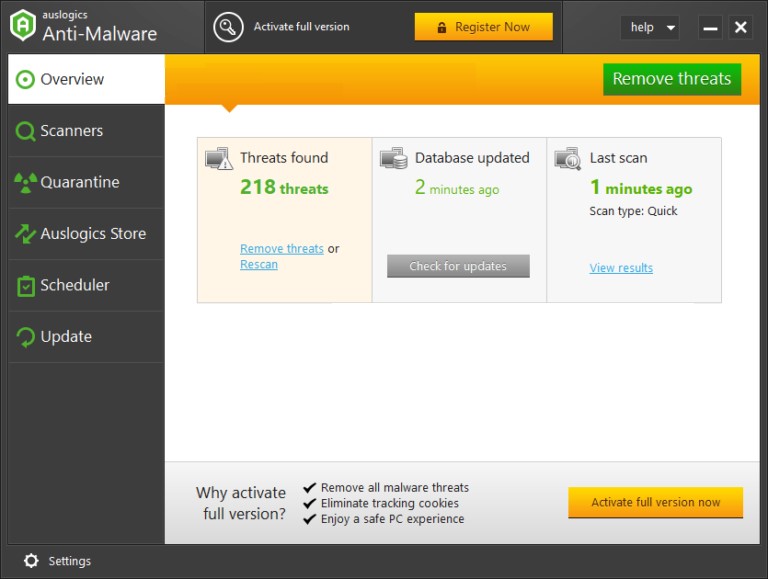Click the Last scan magnifier icon

568,158
